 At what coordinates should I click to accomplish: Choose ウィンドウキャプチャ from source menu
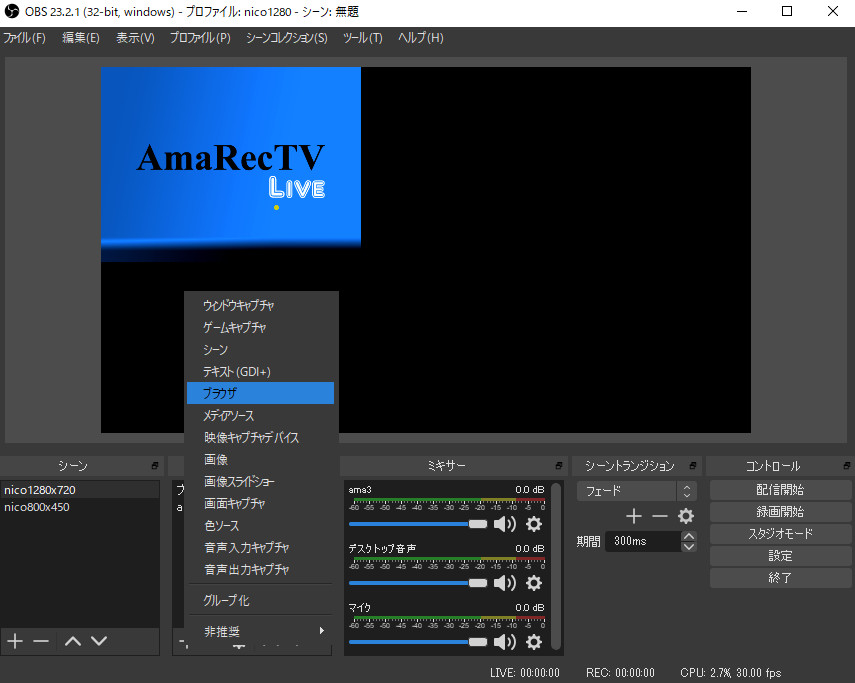(x=261, y=305)
